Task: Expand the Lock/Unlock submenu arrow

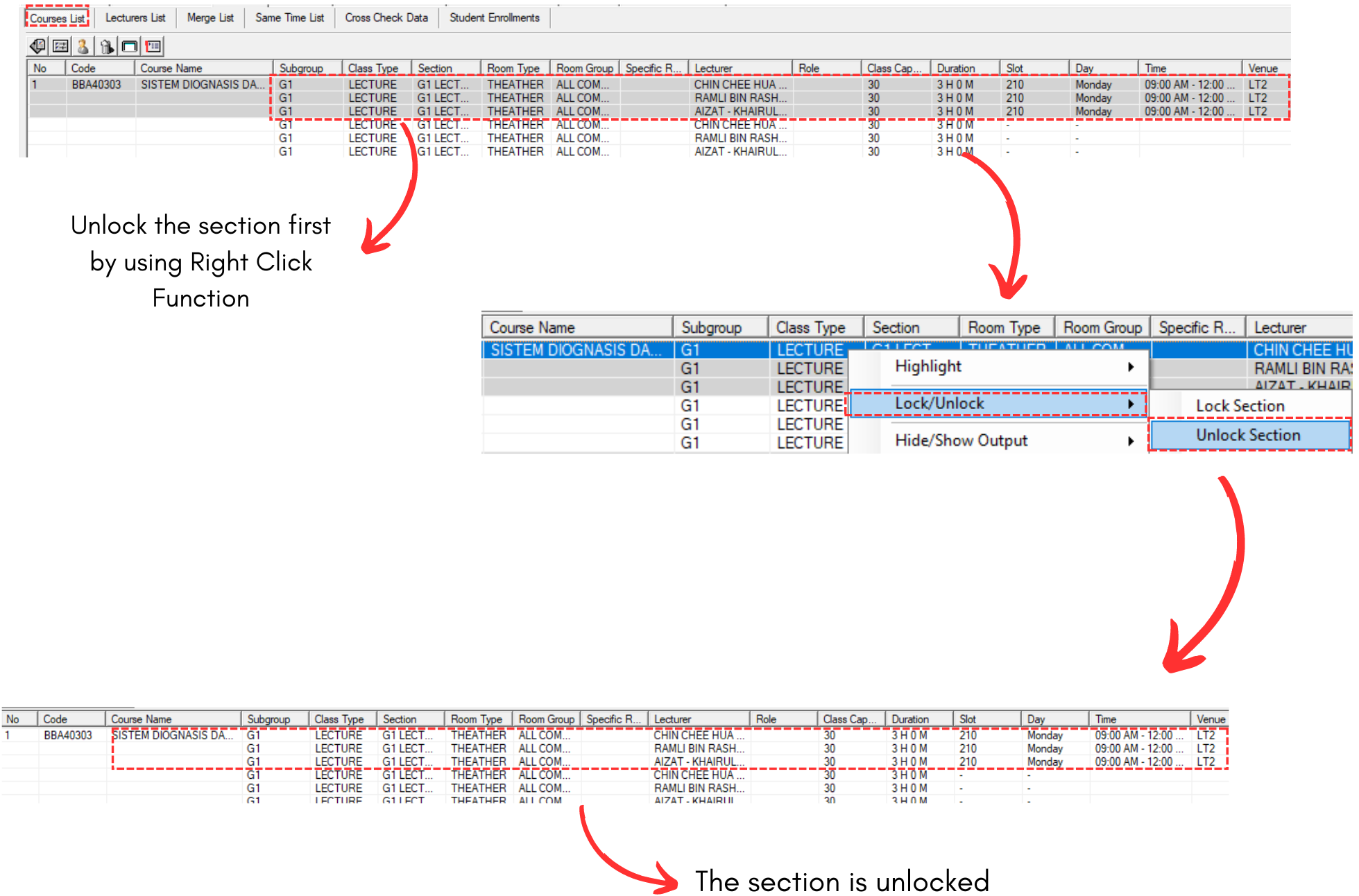Action: (x=1130, y=404)
